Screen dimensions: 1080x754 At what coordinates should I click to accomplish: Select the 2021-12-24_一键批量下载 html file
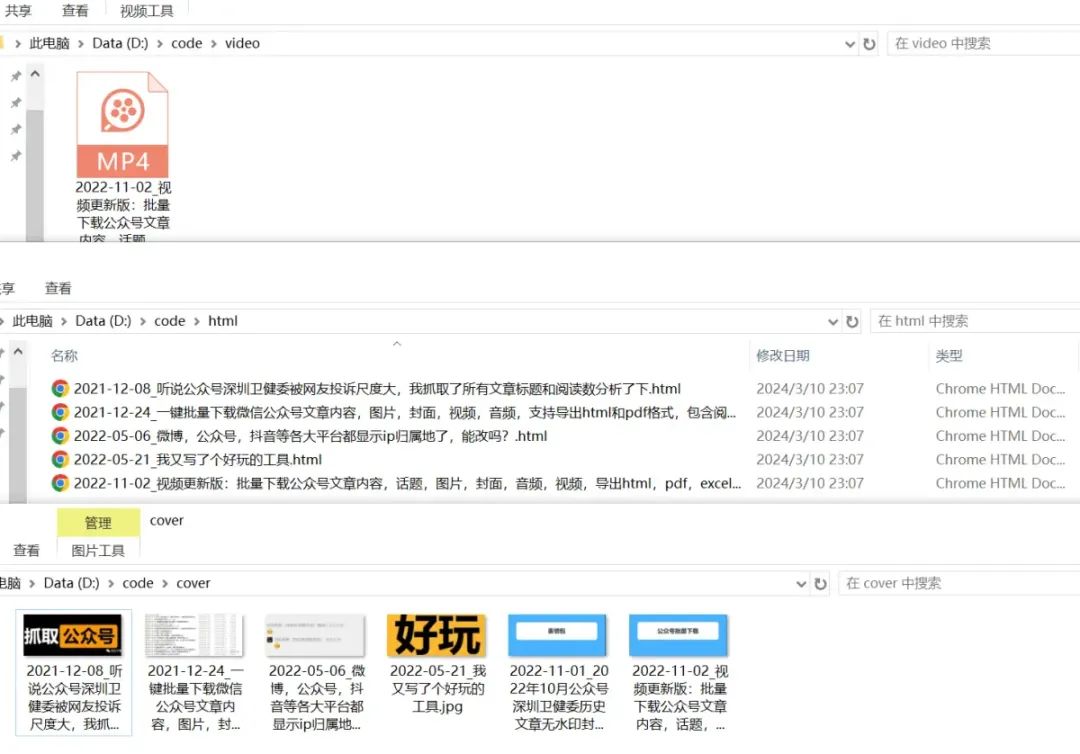(405, 412)
